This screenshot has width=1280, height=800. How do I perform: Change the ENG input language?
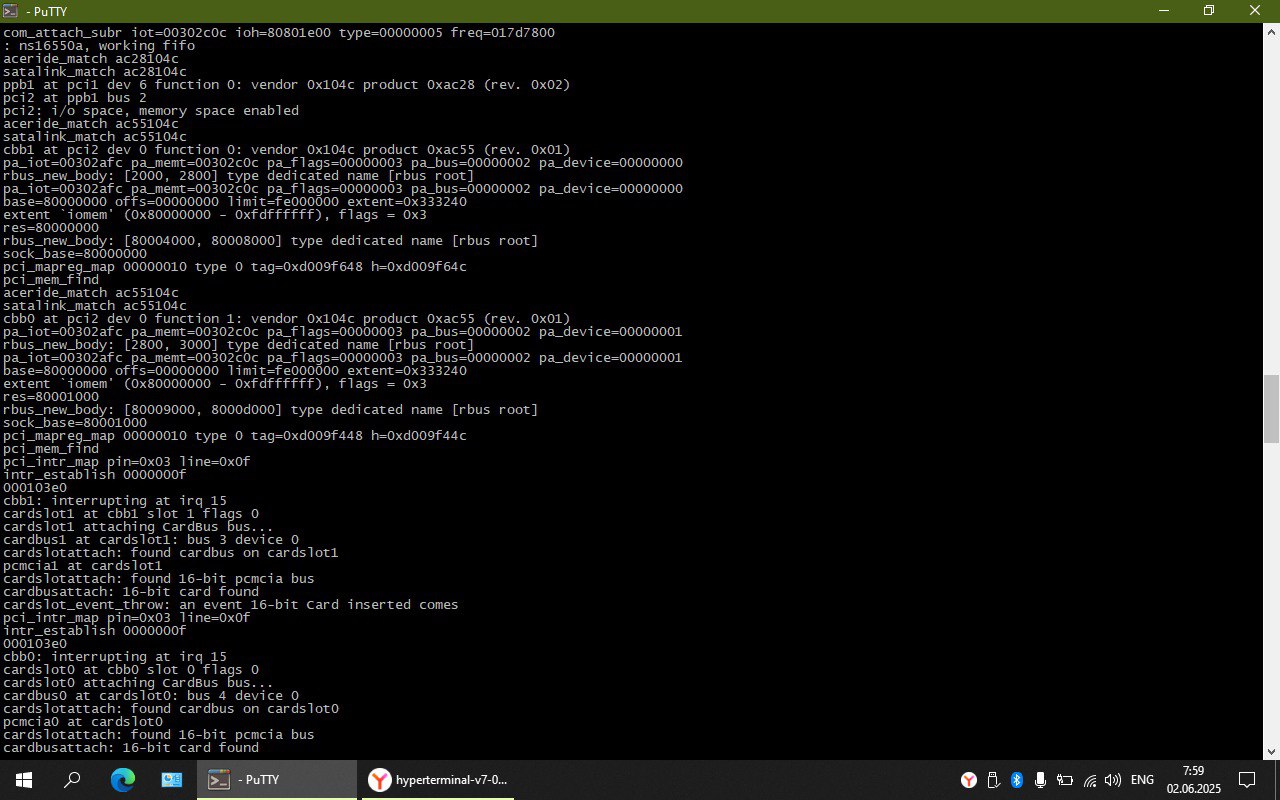click(x=1142, y=780)
